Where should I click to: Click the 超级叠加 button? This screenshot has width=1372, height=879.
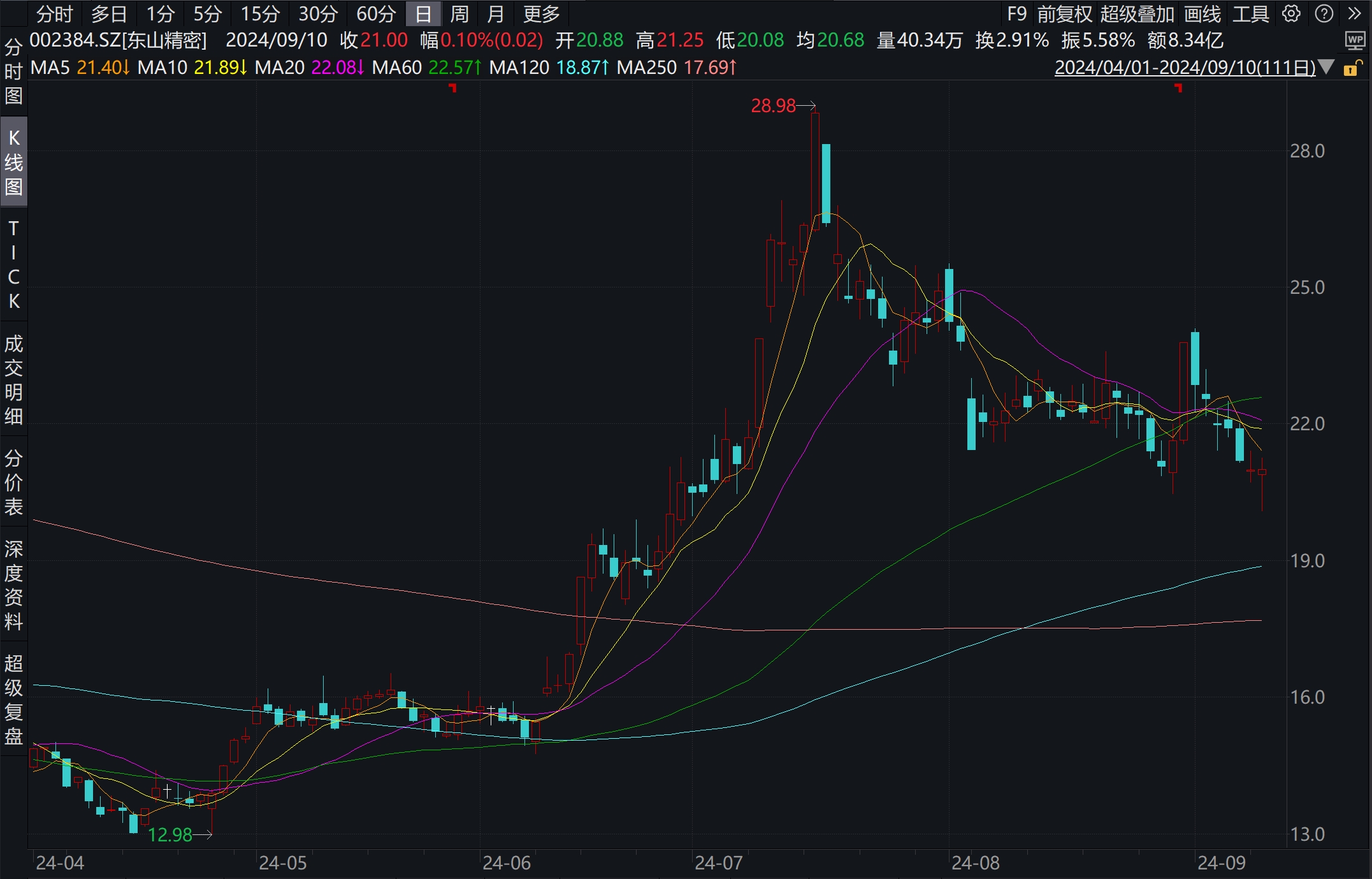1137,13
